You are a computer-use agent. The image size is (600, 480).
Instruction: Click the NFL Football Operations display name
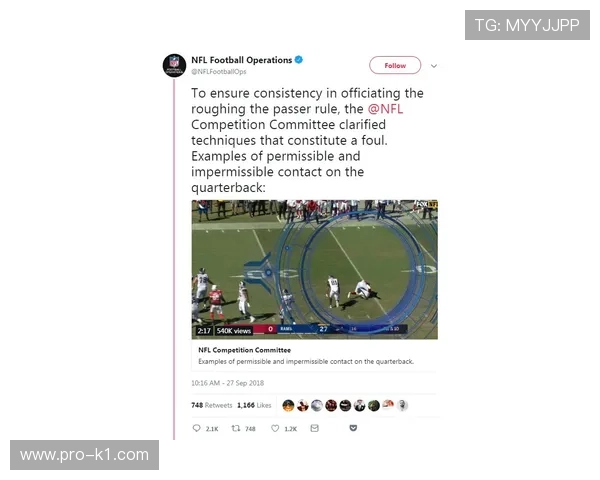coord(241,60)
